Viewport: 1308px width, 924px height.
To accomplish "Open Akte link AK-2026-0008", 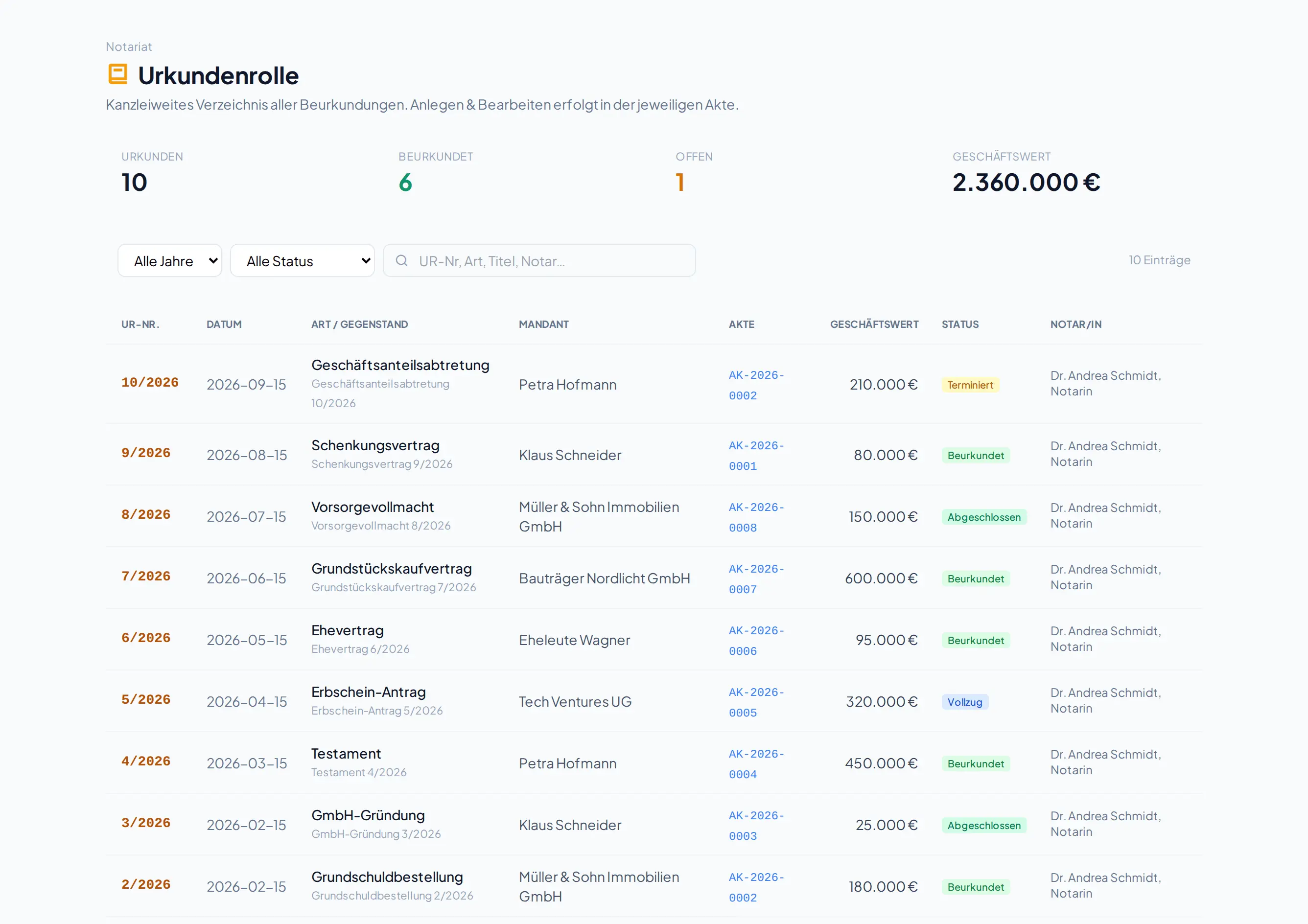I will (756, 517).
